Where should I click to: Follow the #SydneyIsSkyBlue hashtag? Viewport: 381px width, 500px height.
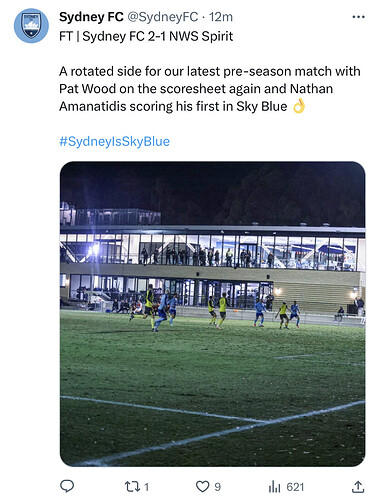tap(115, 141)
